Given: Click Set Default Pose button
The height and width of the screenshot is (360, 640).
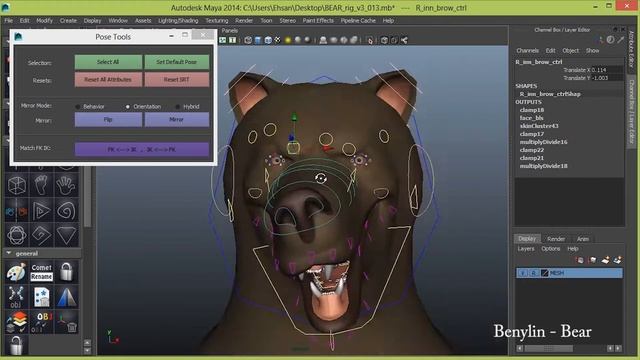Looking at the screenshot, I should point(177,62).
